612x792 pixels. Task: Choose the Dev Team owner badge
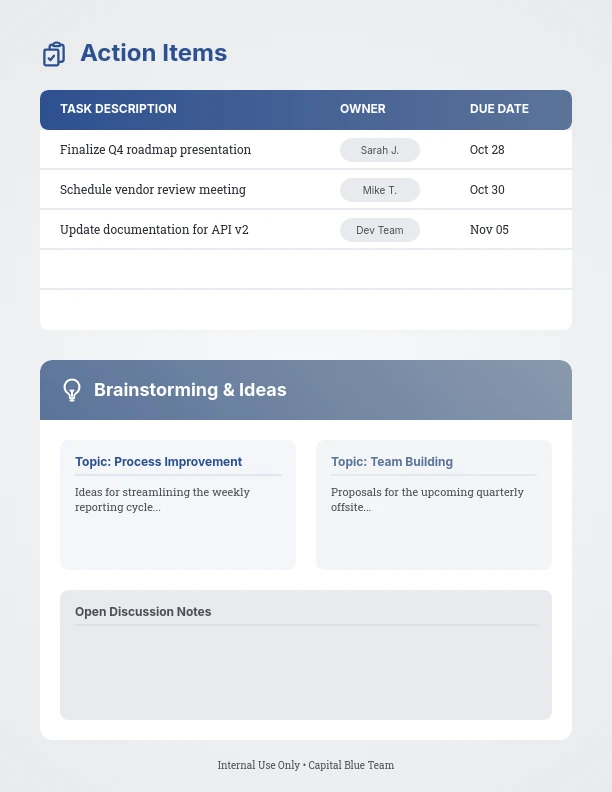(380, 230)
